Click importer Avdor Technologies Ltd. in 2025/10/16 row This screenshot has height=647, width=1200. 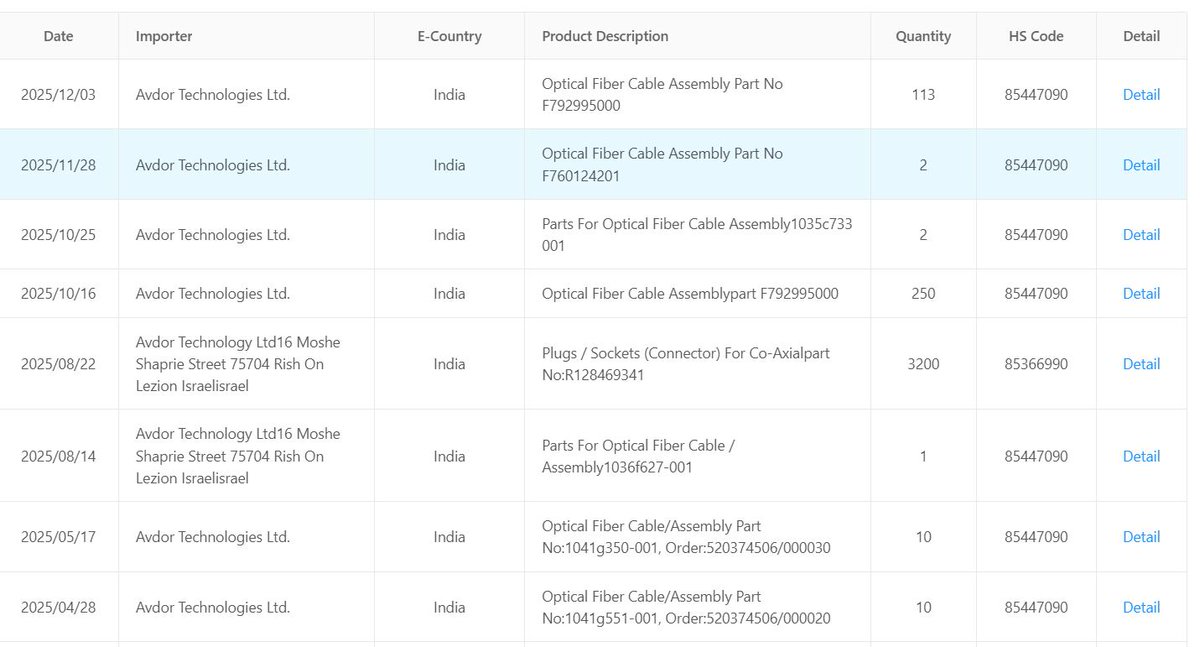pyautogui.click(x=213, y=294)
